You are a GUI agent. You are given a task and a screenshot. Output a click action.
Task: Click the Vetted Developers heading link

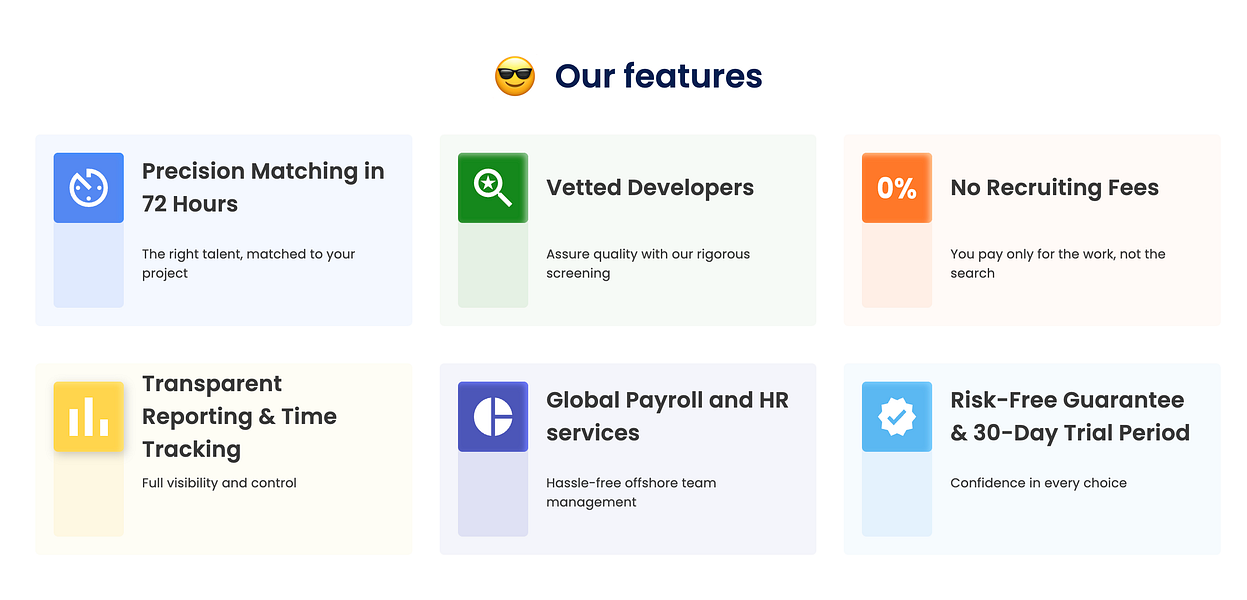pyautogui.click(x=650, y=187)
